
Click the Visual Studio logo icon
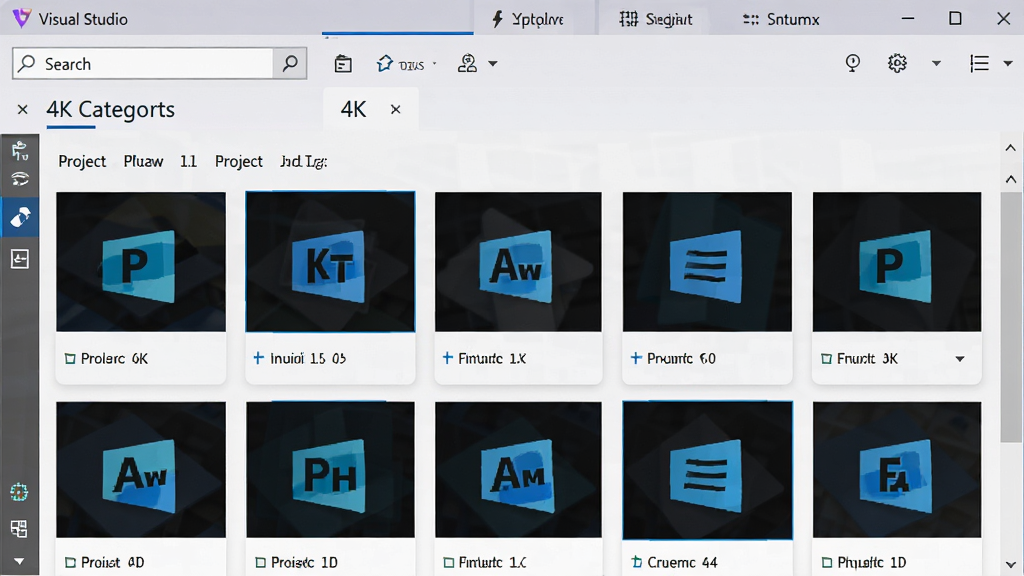pyautogui.click(x=22, y=18)
